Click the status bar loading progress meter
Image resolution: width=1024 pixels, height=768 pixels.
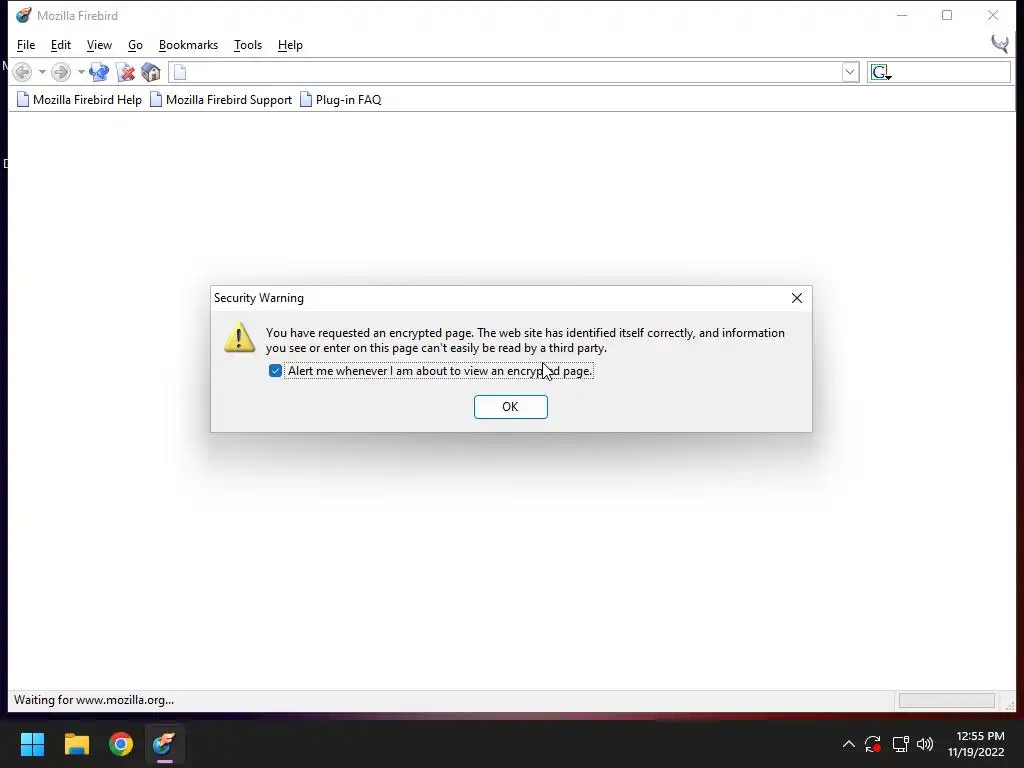tap(946, 701)
